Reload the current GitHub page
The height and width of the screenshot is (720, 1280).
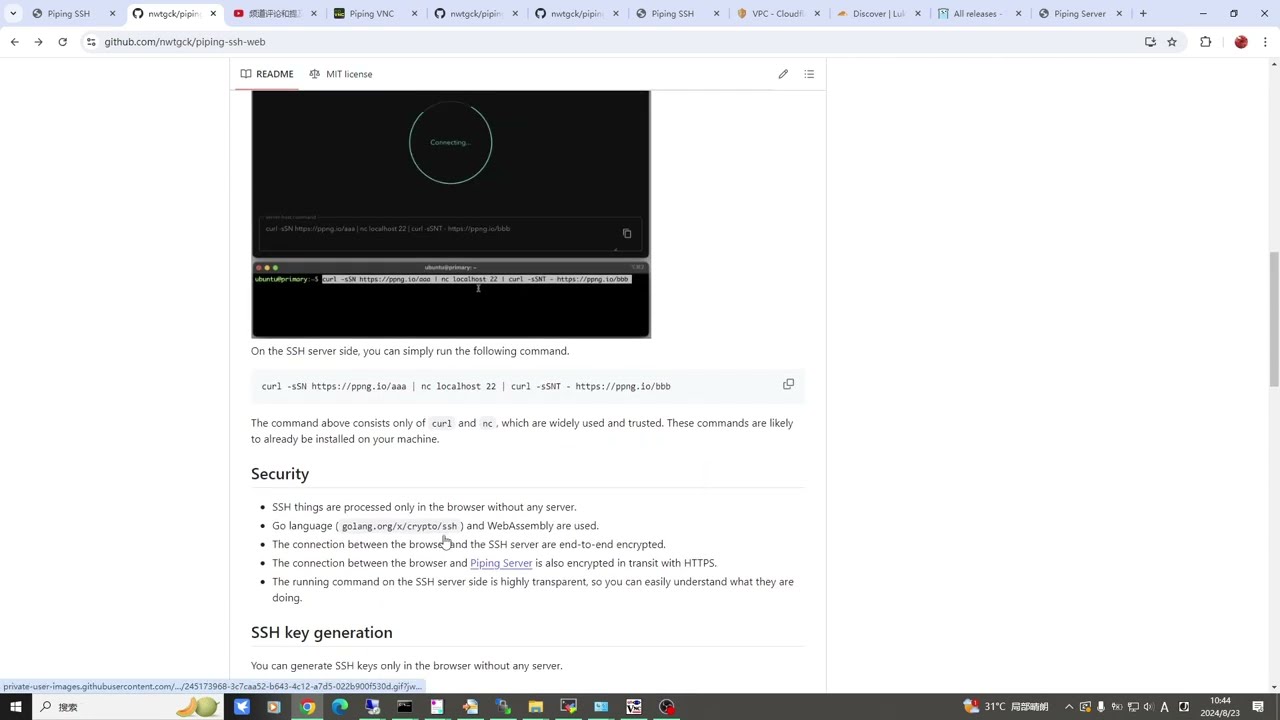(x=62, y=42)
